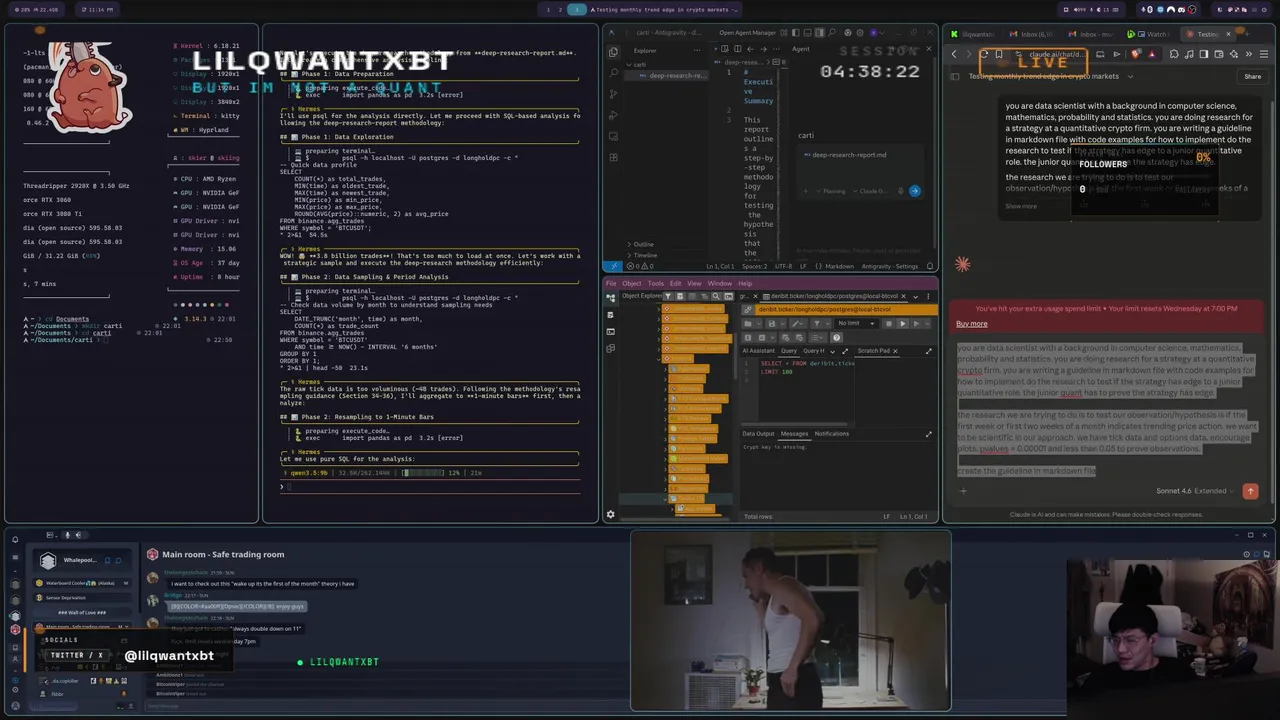The image size is (1280, 720).
Task: Collapse the carti folder in Explorer
Action: 629,65
